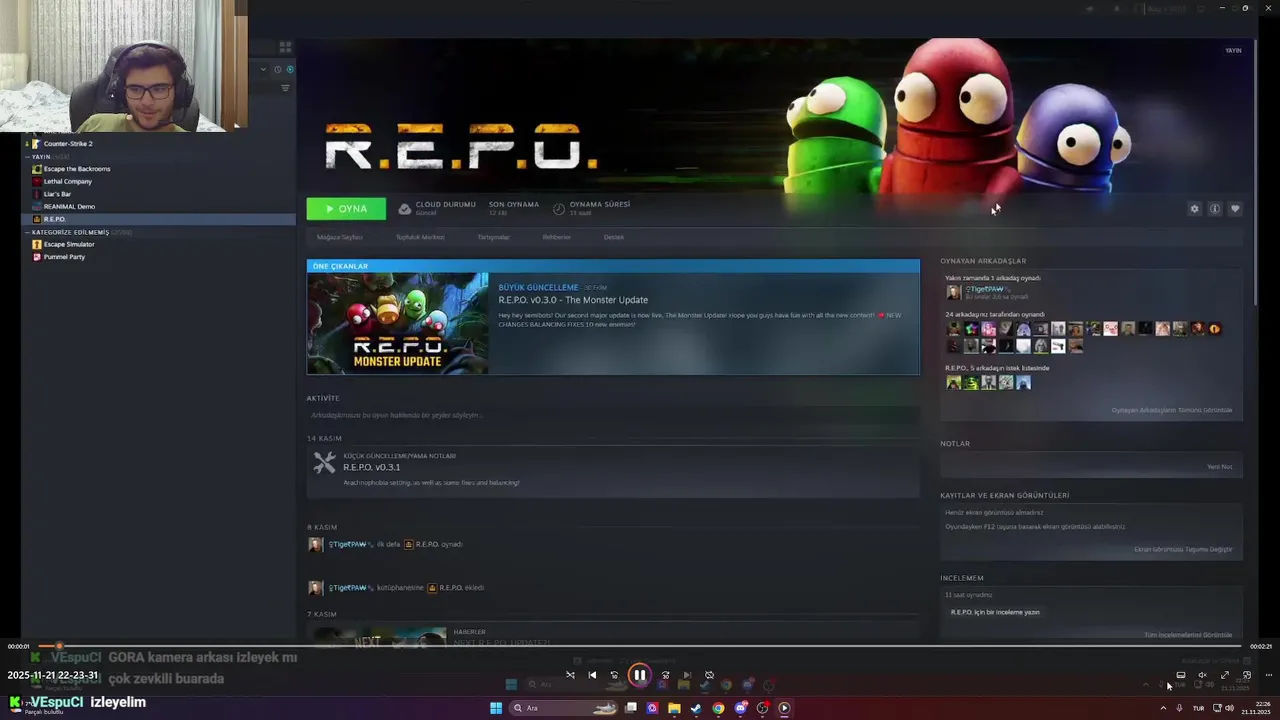The width and height of the screenshot is (1280, 720).
Task: Open File Explorer from the taskbar
Action: [x=674, y=708]
